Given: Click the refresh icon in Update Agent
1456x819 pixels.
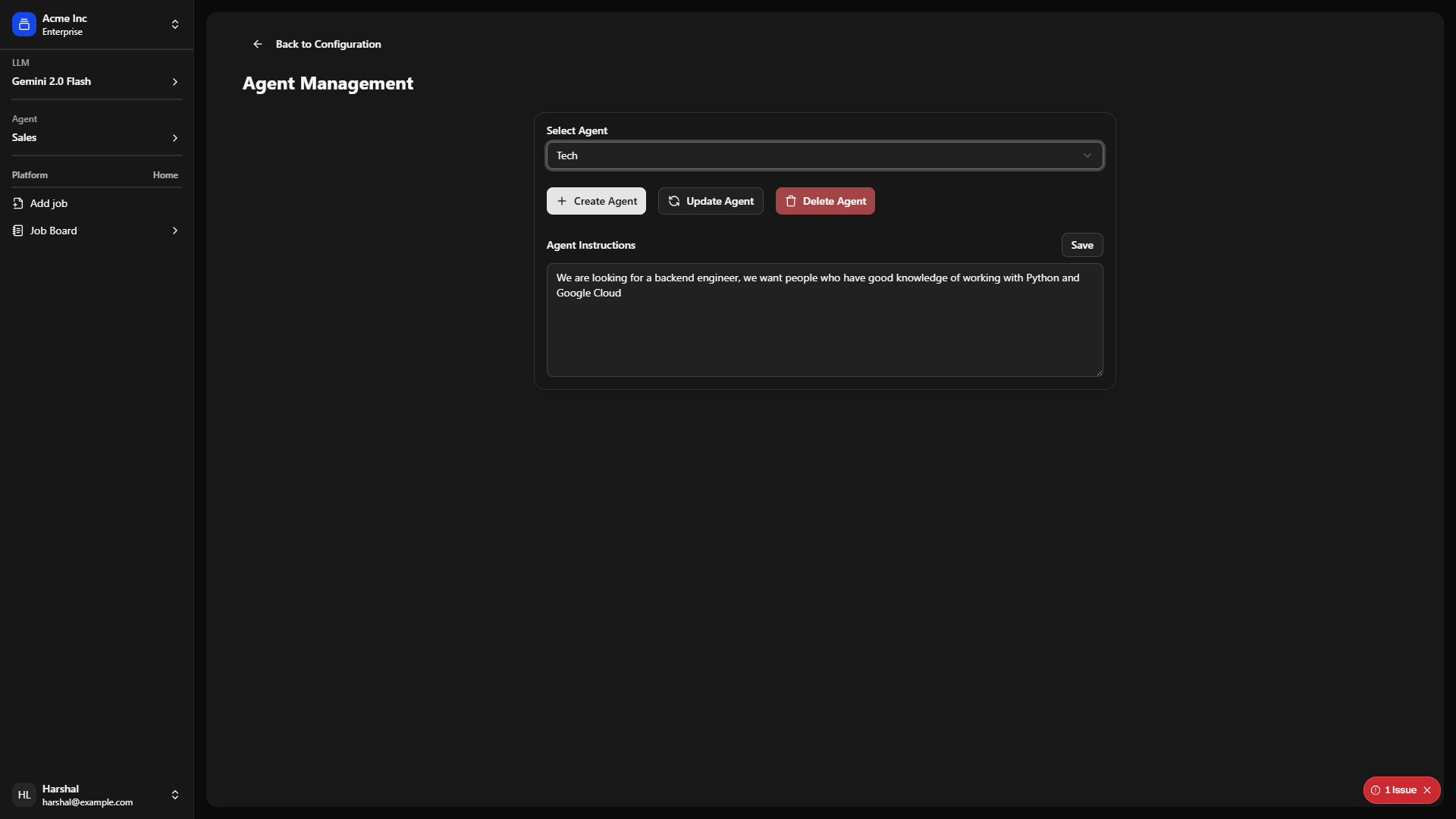Looking at the screenshot, I should (673, 201).
